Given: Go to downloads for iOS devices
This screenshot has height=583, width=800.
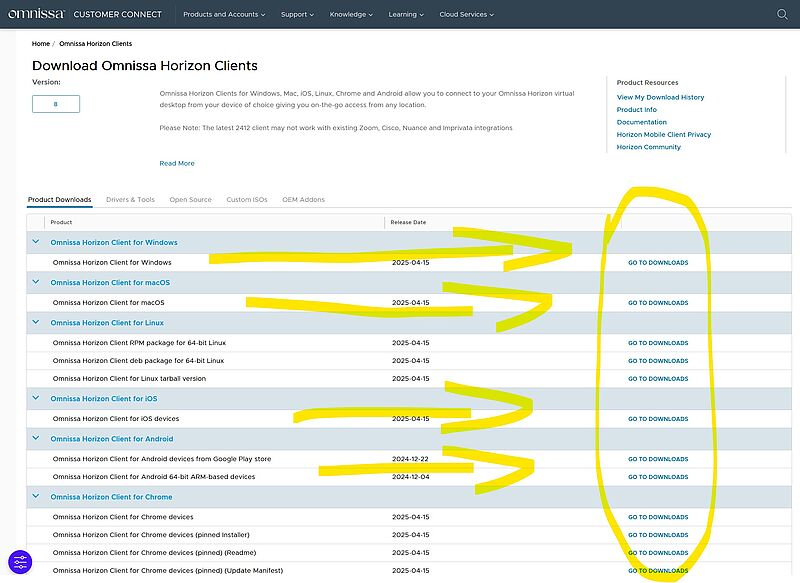Looking at the screenshot, I should point(658,419).
